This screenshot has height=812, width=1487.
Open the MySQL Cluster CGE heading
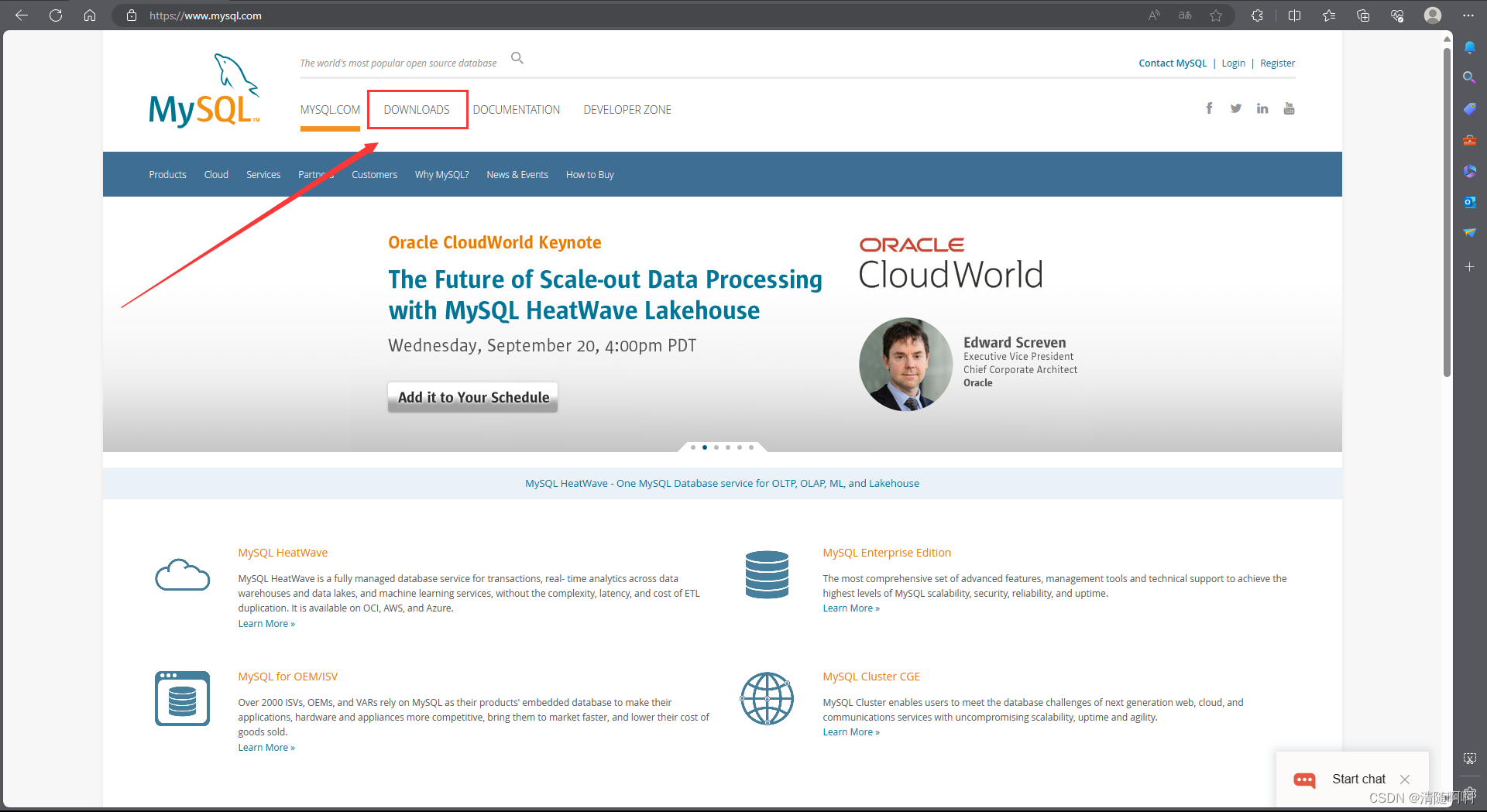[871, 677]
